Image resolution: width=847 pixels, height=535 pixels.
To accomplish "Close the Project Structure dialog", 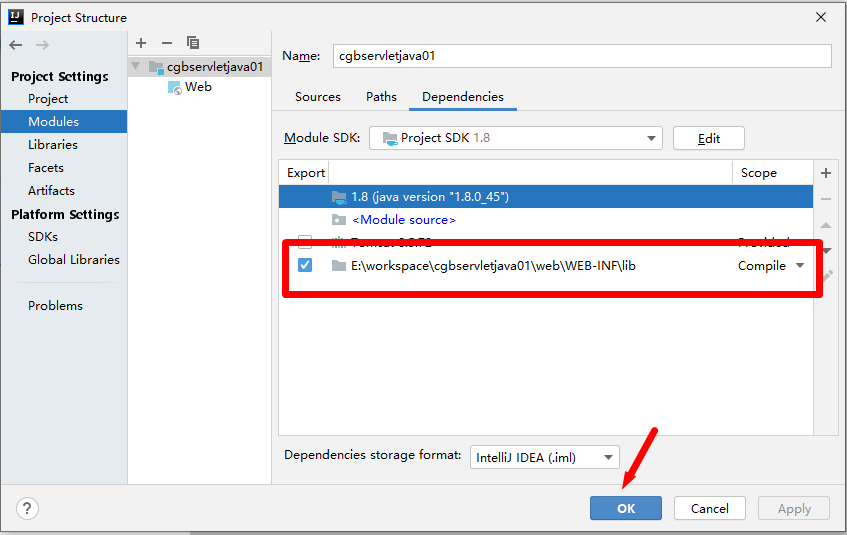I will coord(821,17).
